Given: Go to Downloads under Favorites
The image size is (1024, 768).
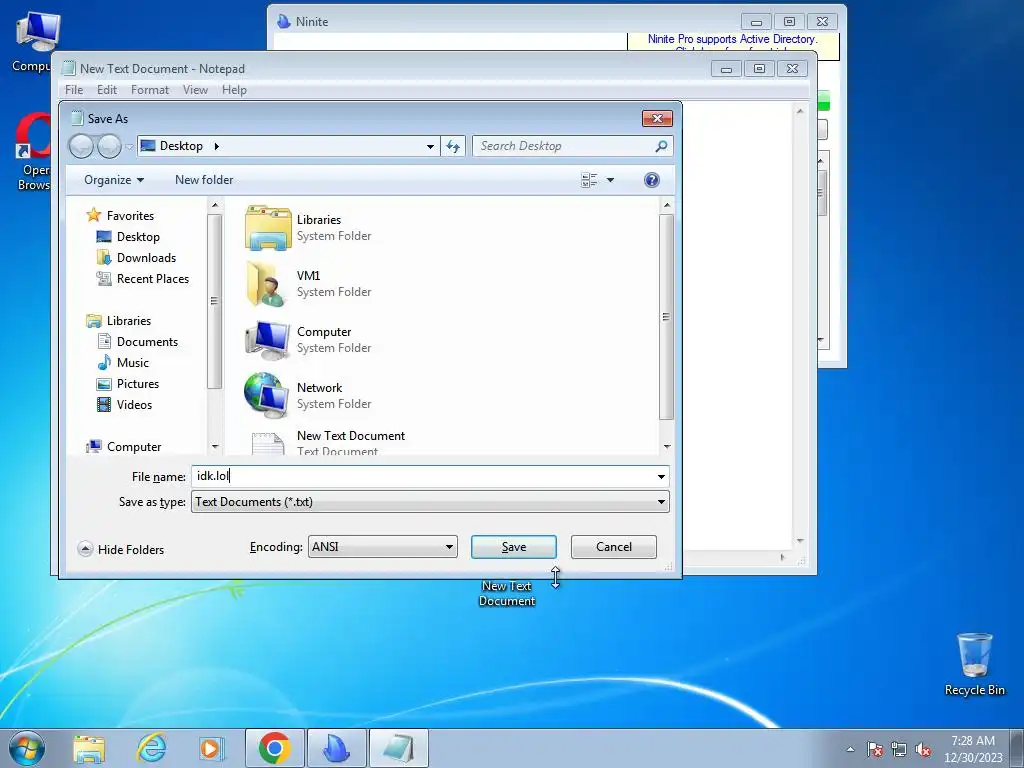Looking at the screenshot, I should click(146, 257).
